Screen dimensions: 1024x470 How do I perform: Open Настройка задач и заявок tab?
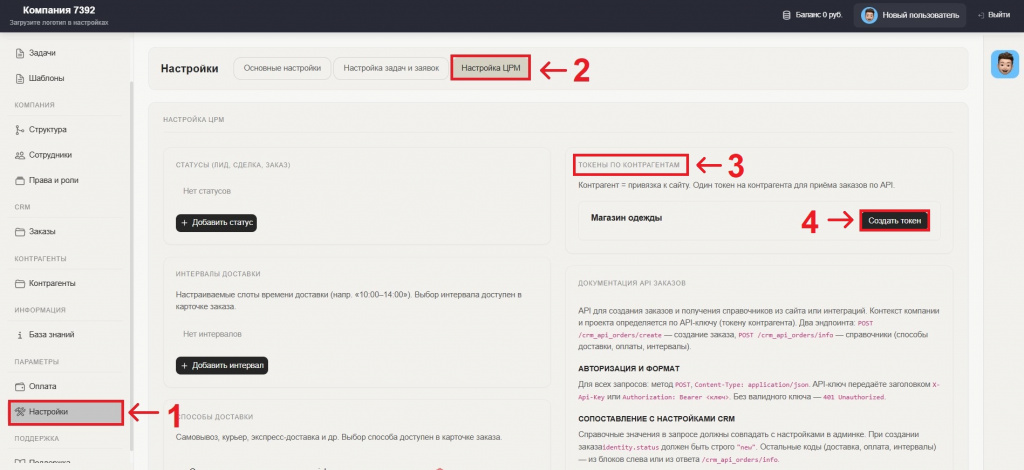(390, 68)
